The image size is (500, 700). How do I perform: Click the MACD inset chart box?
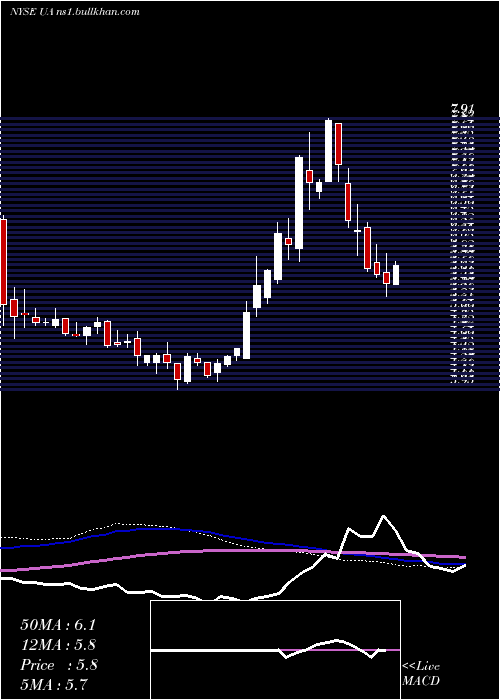tap(275, 650)
